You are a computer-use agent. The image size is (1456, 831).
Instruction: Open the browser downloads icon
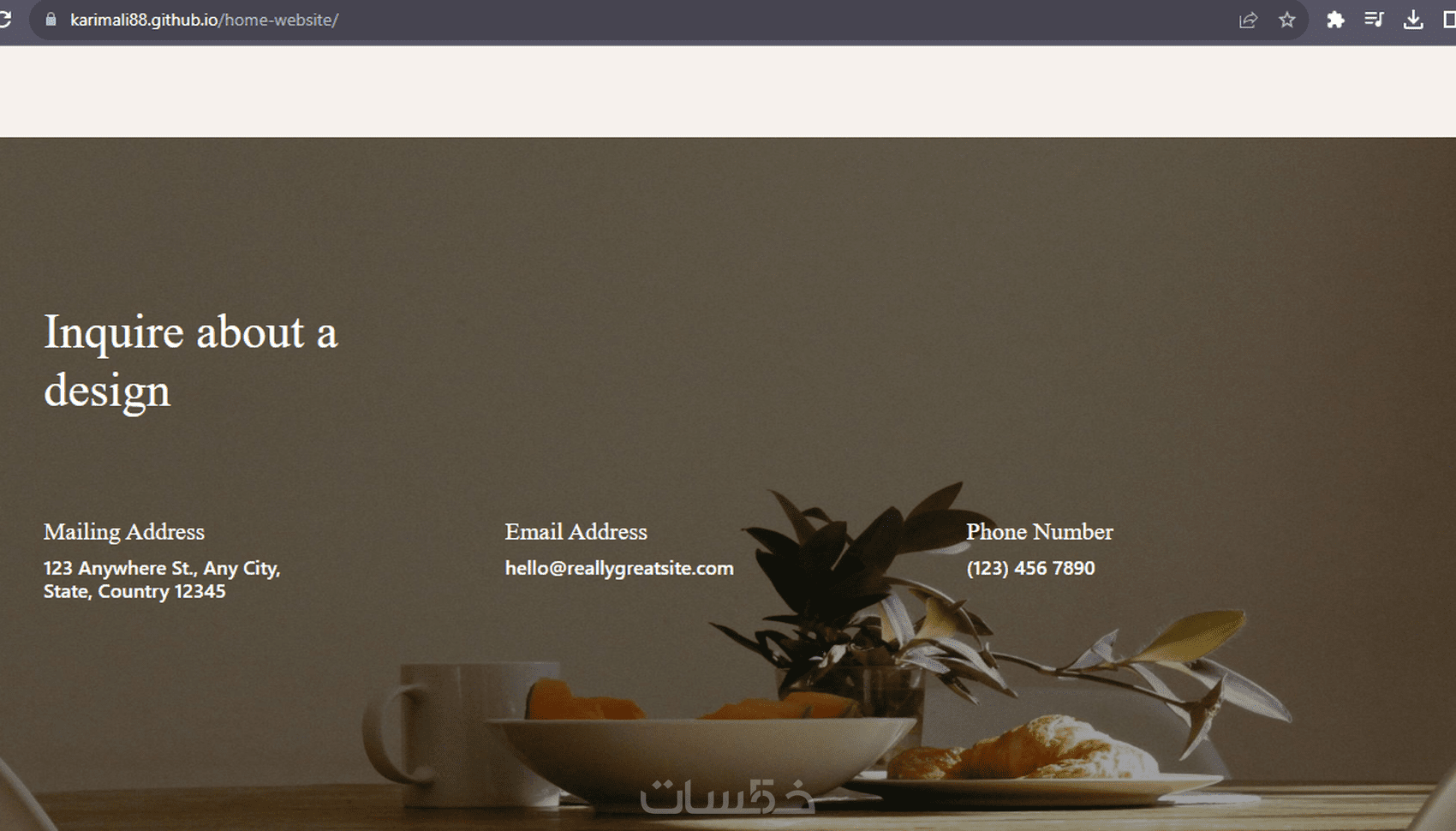(x=1413, y=20)
